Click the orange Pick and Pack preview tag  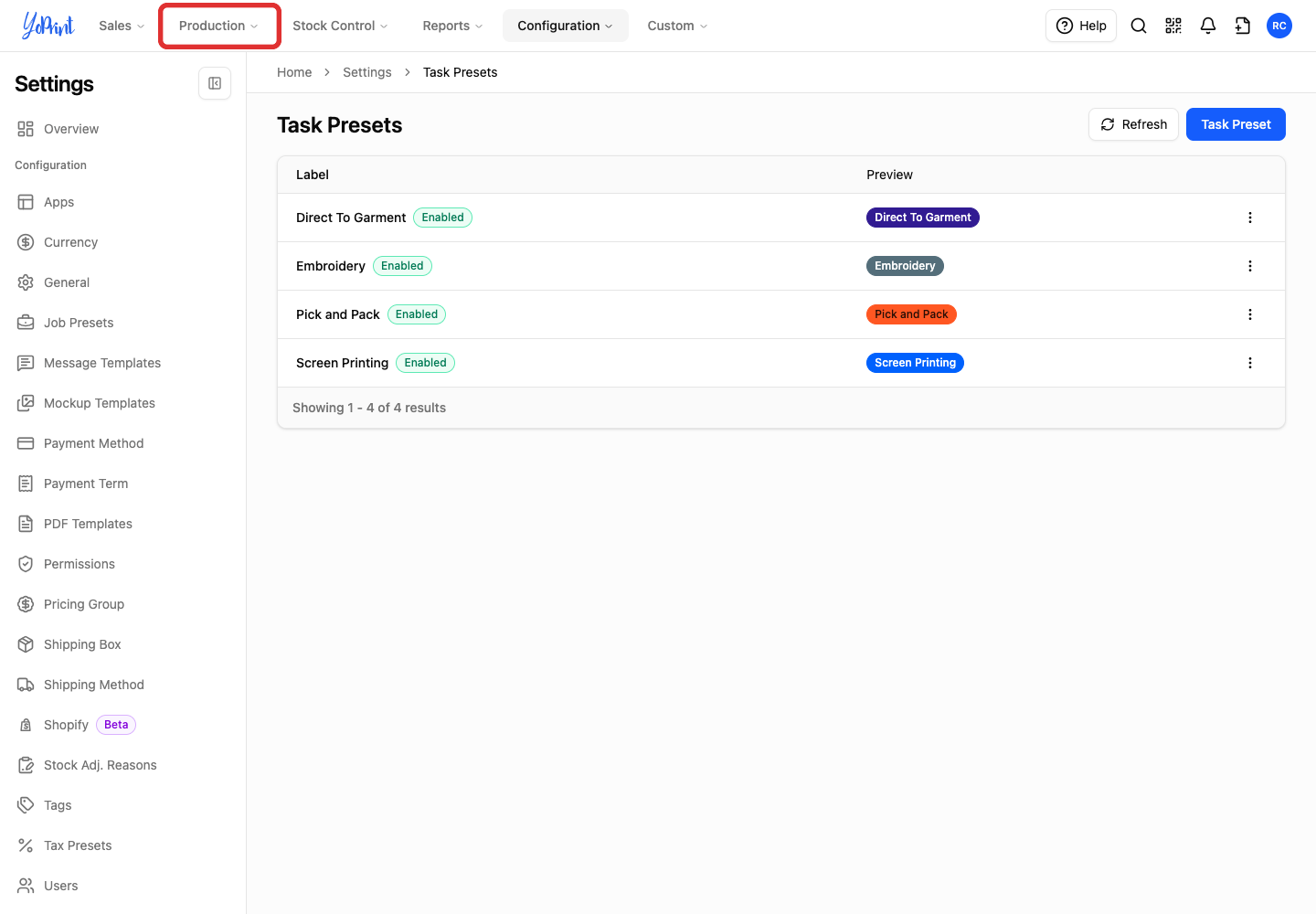point(911,314)
